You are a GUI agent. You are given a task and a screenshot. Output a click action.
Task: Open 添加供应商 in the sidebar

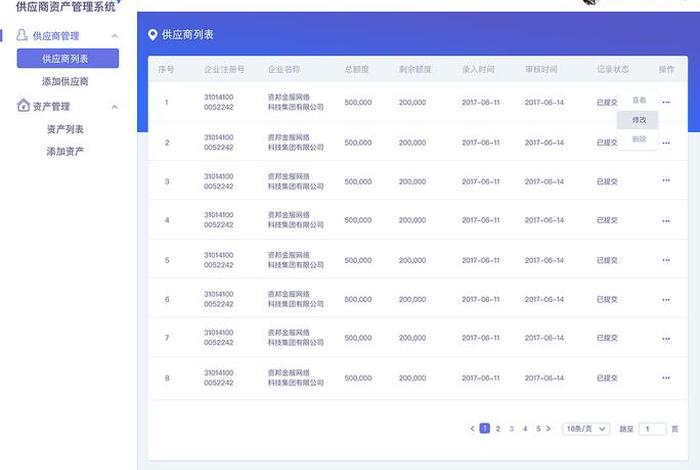point(65,81)
